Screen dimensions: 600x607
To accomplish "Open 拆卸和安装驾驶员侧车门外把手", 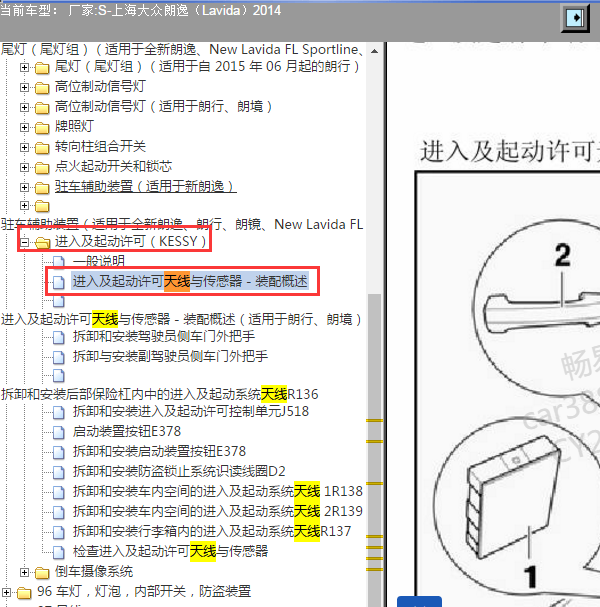I will pos(164,336).
